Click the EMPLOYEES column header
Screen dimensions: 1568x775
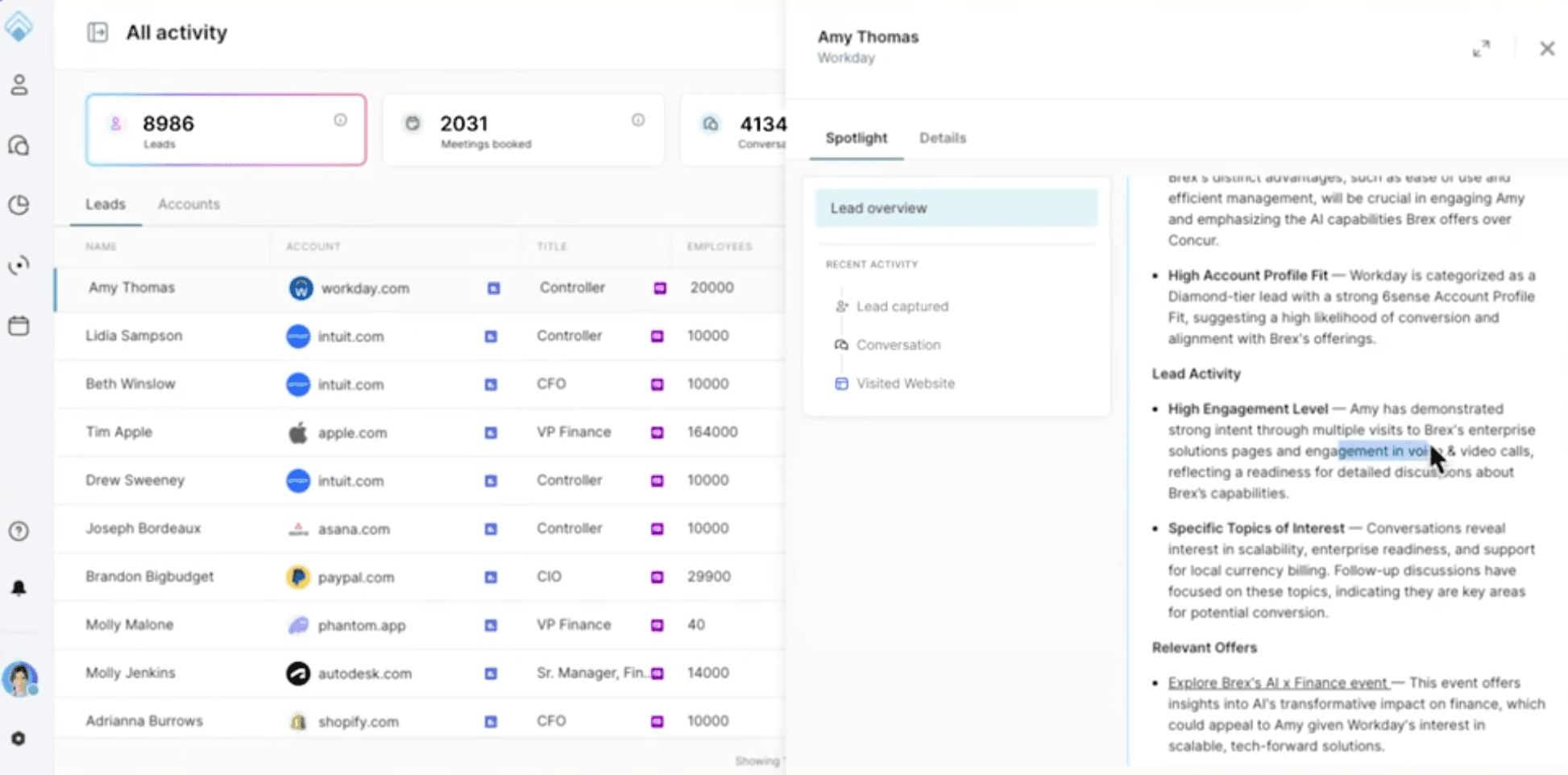720,247
